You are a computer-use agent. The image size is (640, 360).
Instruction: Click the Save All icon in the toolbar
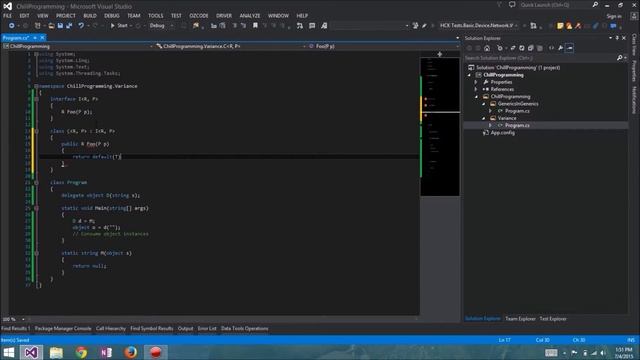69,26
